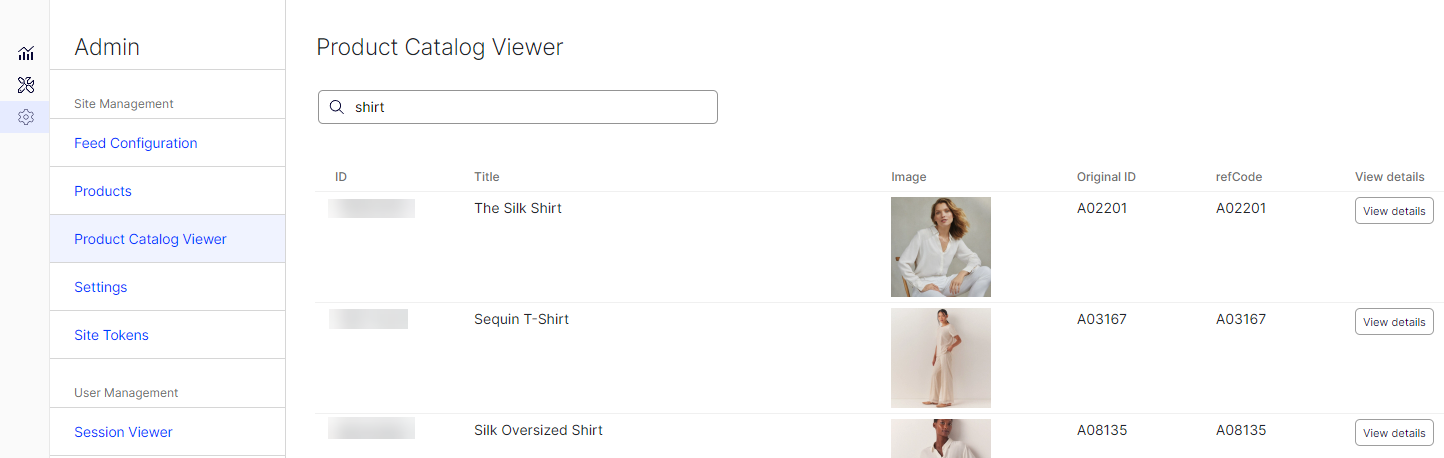
Task: Click the Site Management section label
Action: pyautogui.click(x=124, y=104)
